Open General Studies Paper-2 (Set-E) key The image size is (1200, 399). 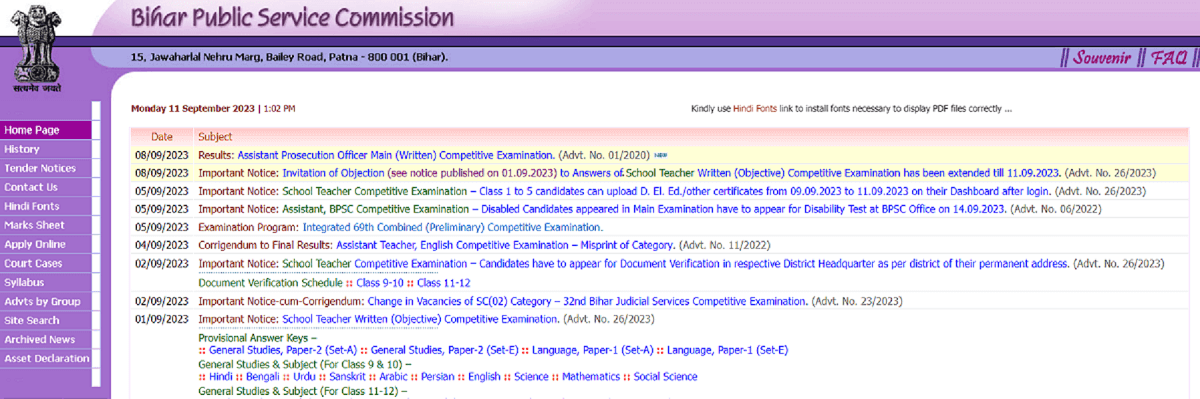click(x=445, y=350)
